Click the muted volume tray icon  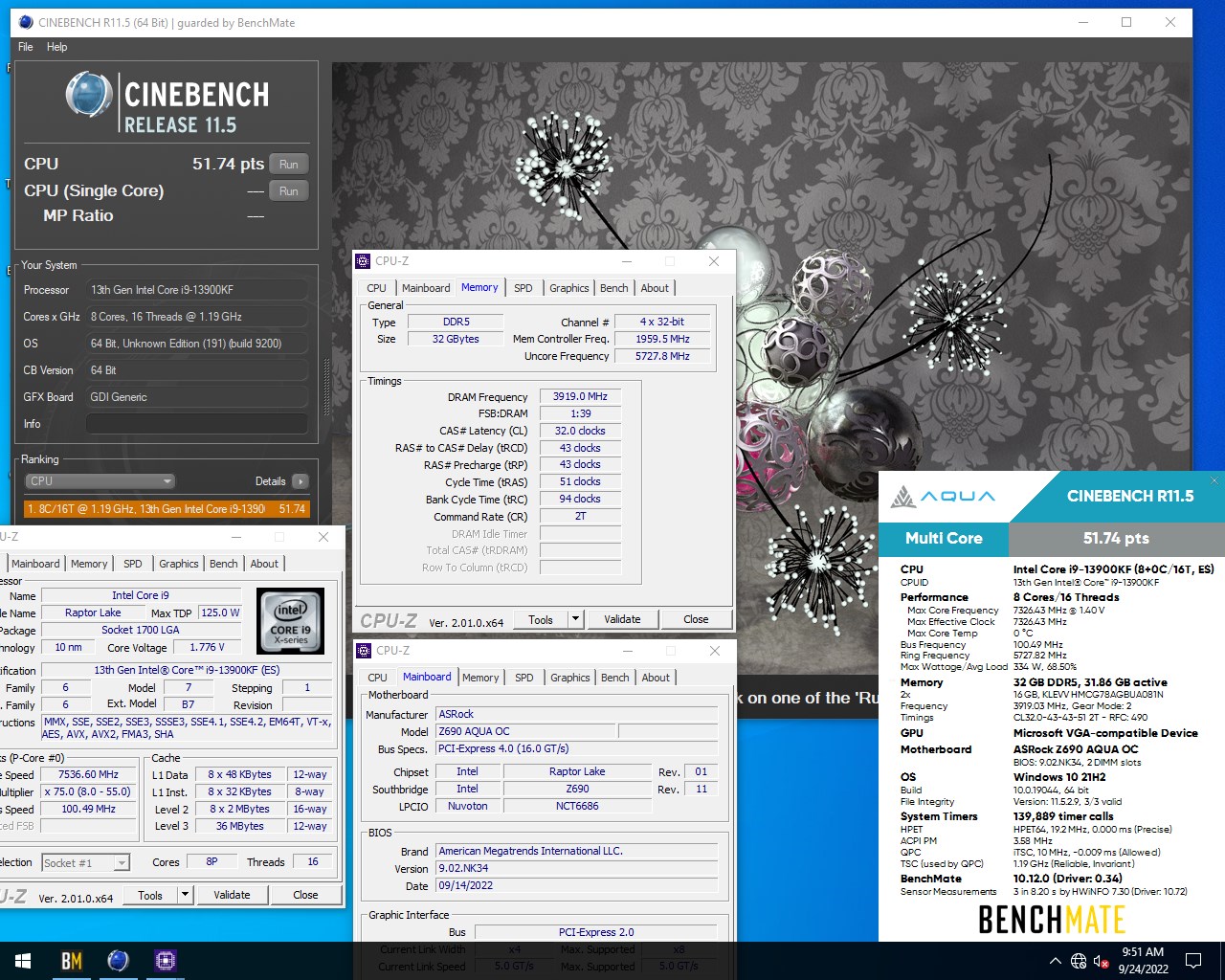tap(1101, 961)
